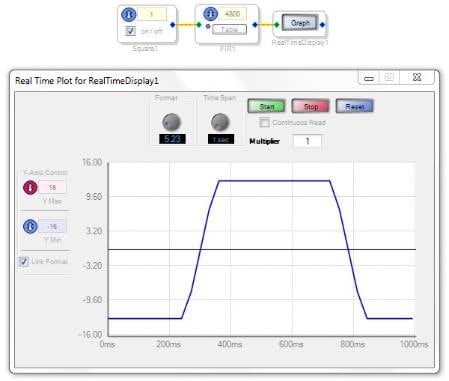The width and height of the screenshot is (449, 381).
Task: Click the red Stop button
Action: pos(310,106)
